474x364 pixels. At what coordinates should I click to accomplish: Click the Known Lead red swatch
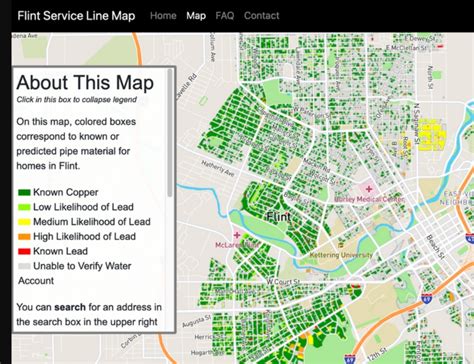[24, 251]
